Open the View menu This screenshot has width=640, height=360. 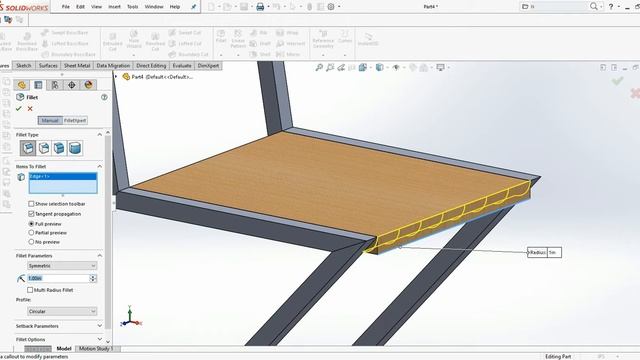tap(96, 7)
